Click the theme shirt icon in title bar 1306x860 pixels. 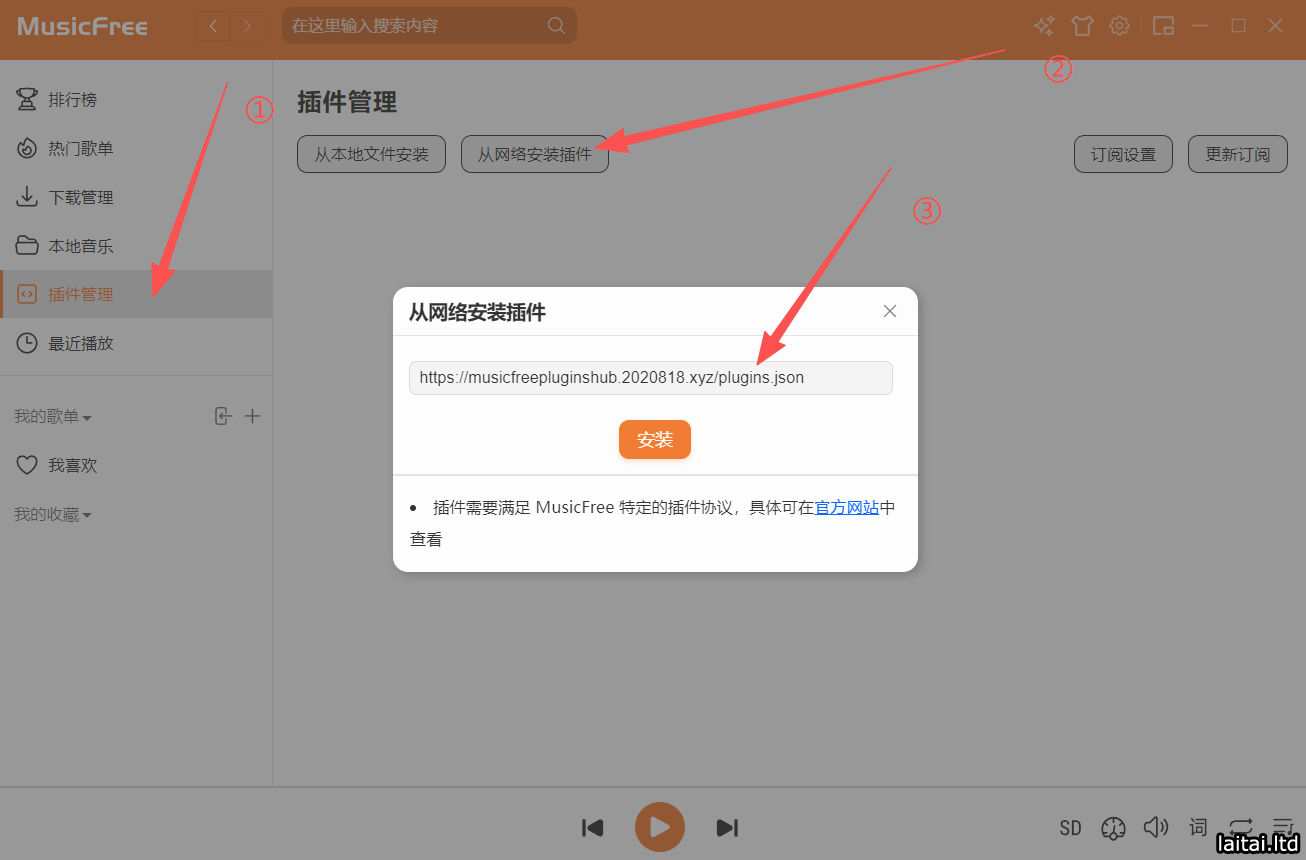(1082, 26)
